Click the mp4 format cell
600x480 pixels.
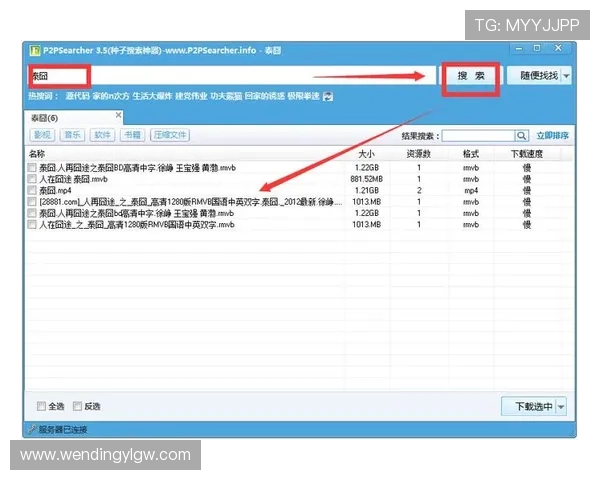click(x=471, y=191)
